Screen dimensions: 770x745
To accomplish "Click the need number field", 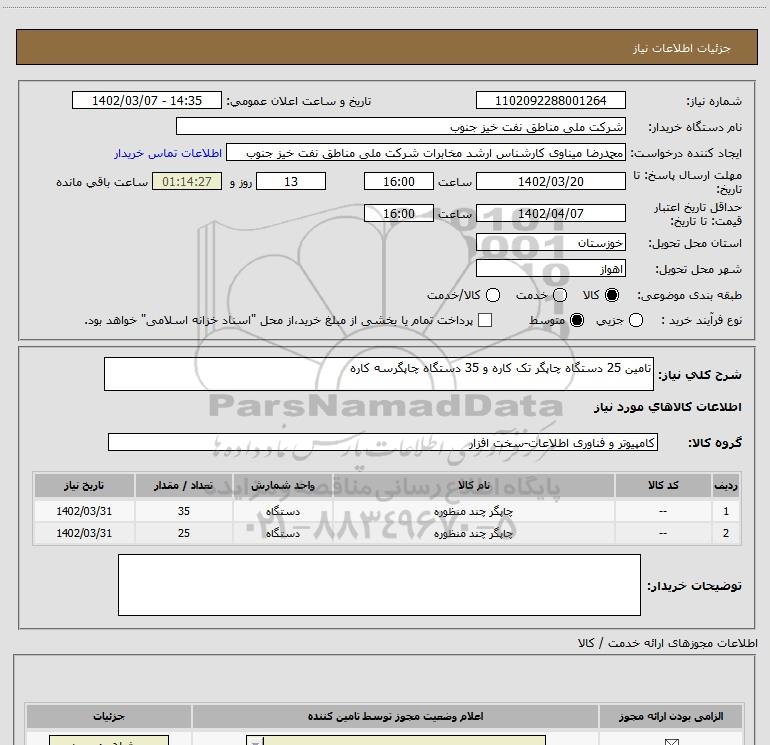I will [x=551, y=101].
